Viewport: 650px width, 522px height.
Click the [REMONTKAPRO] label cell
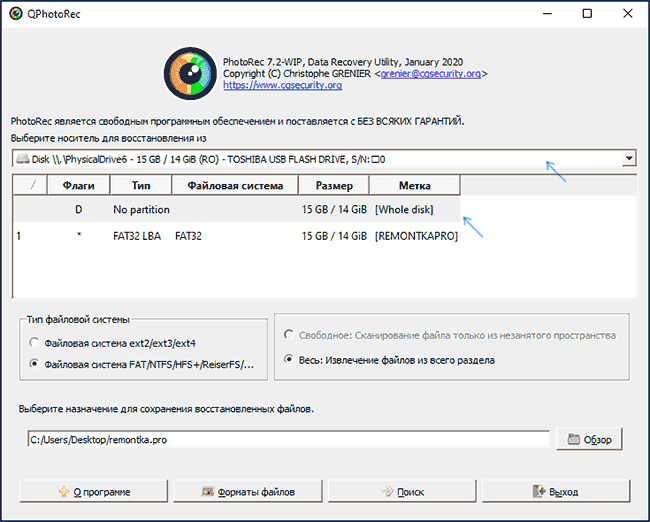point(416,236)
